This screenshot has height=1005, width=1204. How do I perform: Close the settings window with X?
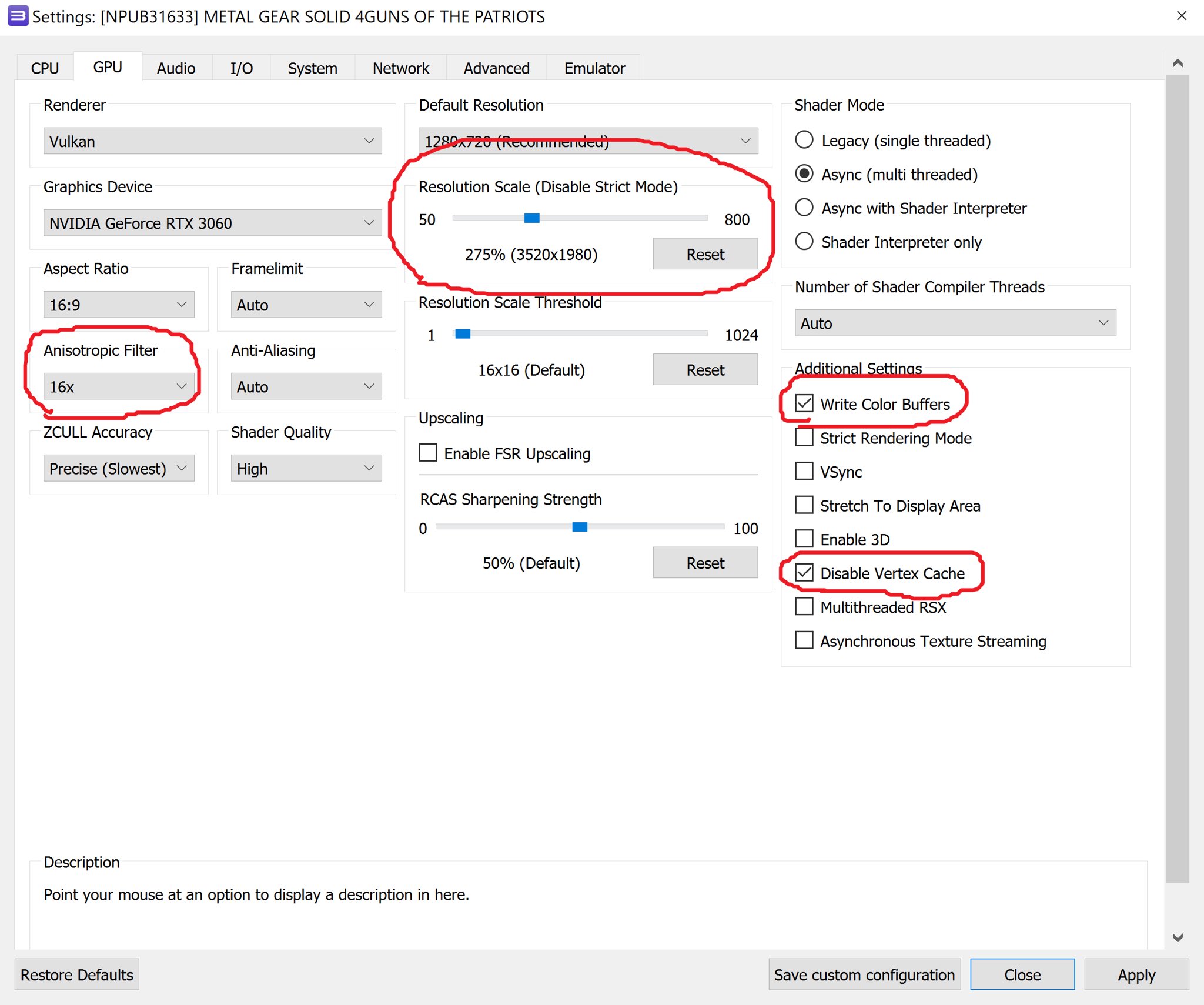(1182, 16)
